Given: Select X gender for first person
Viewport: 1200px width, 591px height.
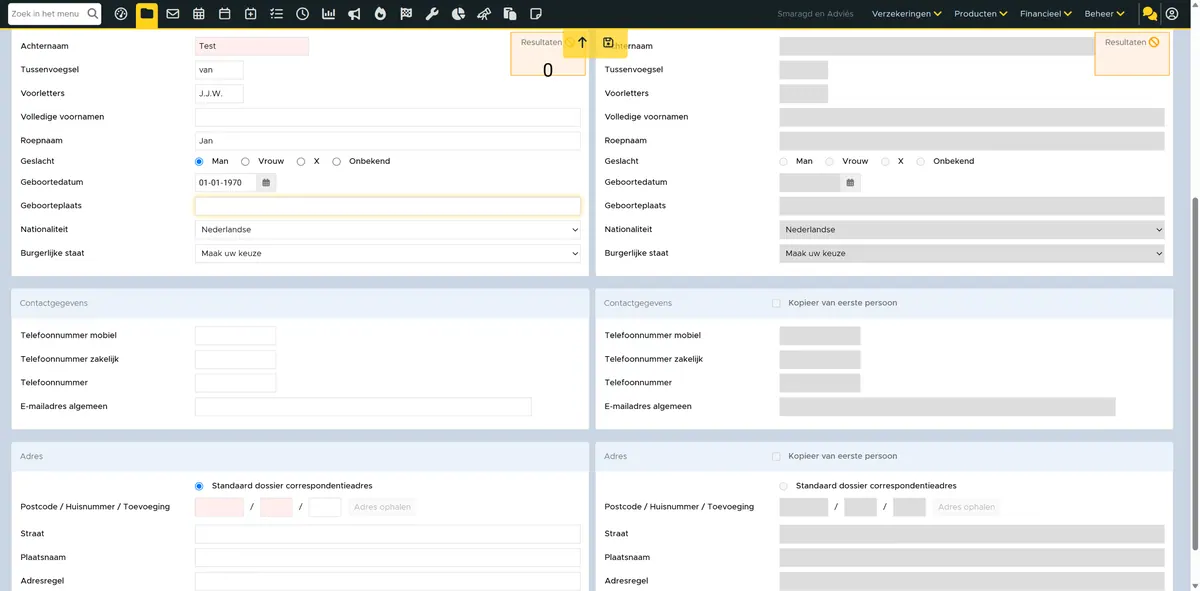Looking at the screenshot, I should pyautogui.click(x=301, y=161).
